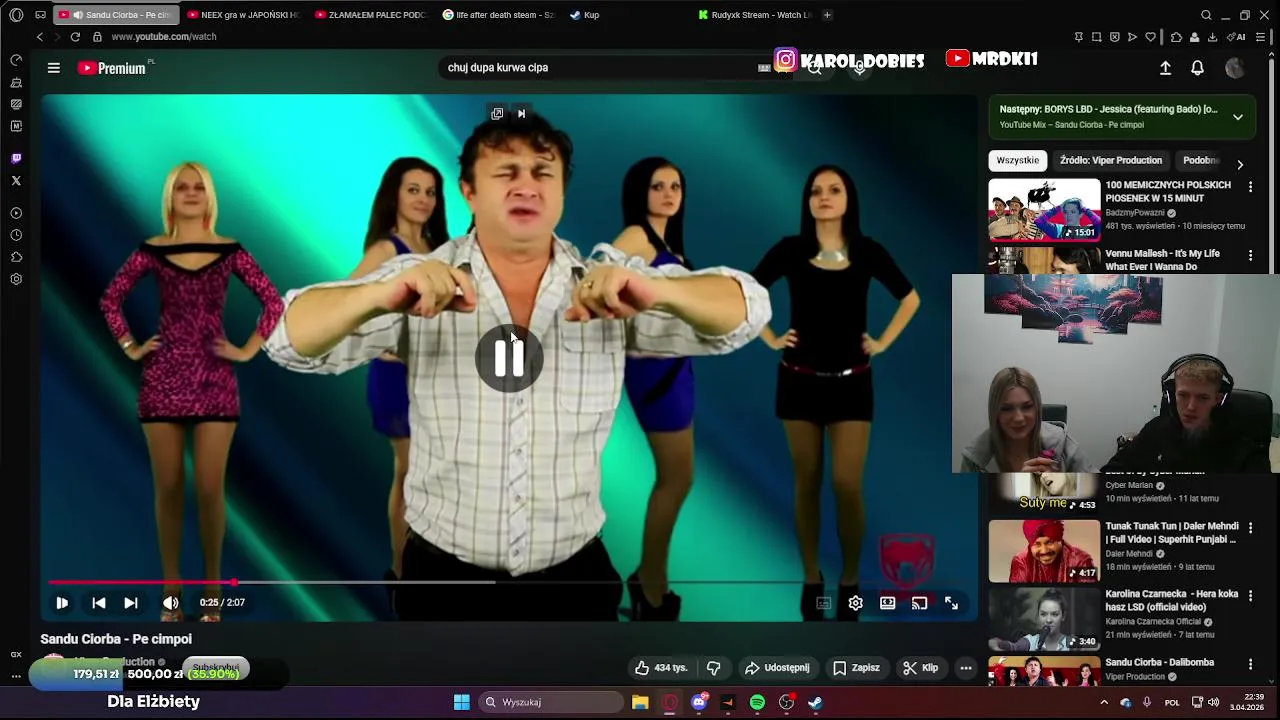Open options for Tunak Tunak Tun
Screen dimensions: 1280x720
pyautogui.click(x=1250, y=527)
